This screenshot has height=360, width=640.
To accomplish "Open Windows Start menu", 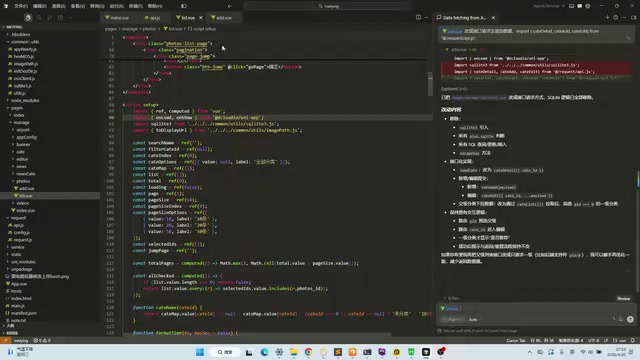I will [x=200, y=352].
